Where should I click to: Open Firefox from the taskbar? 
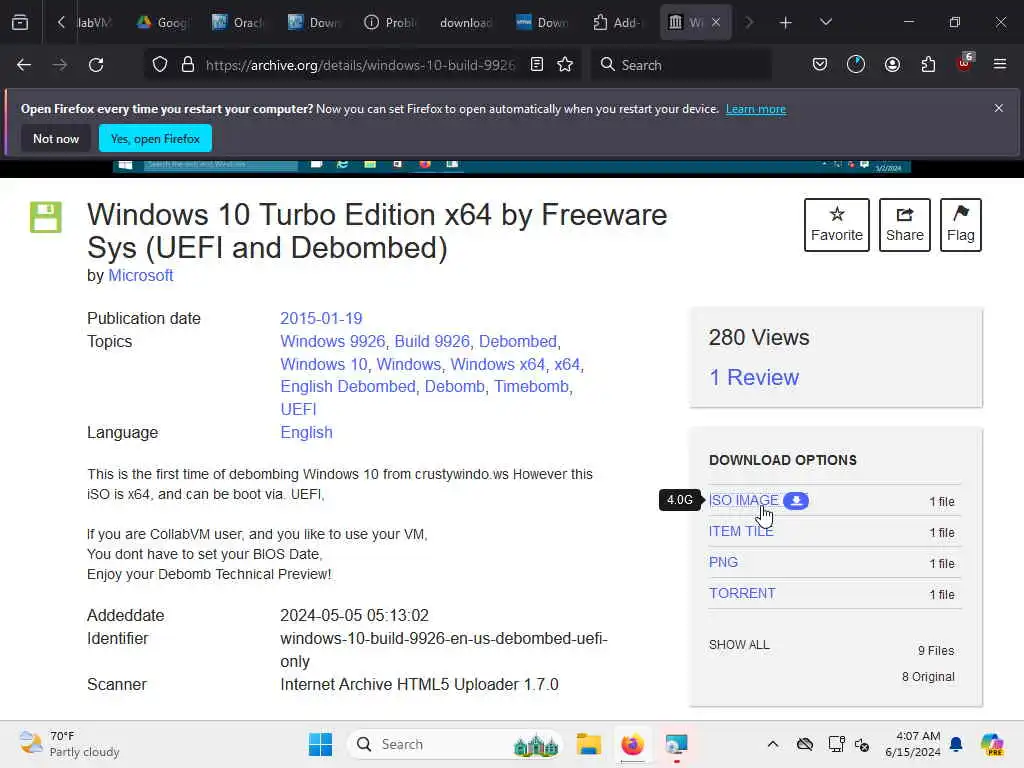coord(632,744)
